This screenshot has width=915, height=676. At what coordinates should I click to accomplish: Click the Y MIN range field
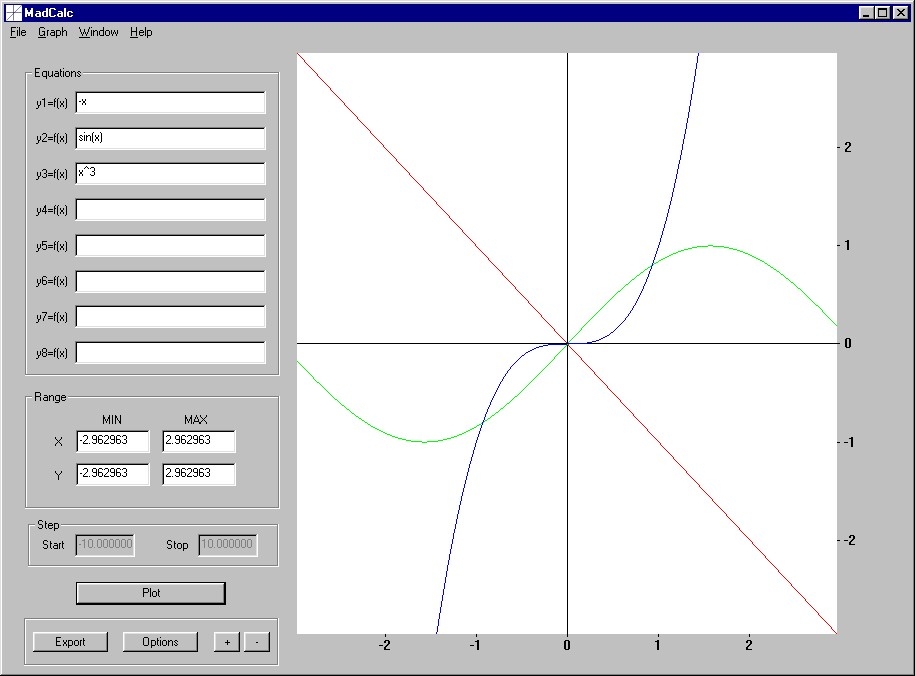pyautogui.click(x=113, y=474)
